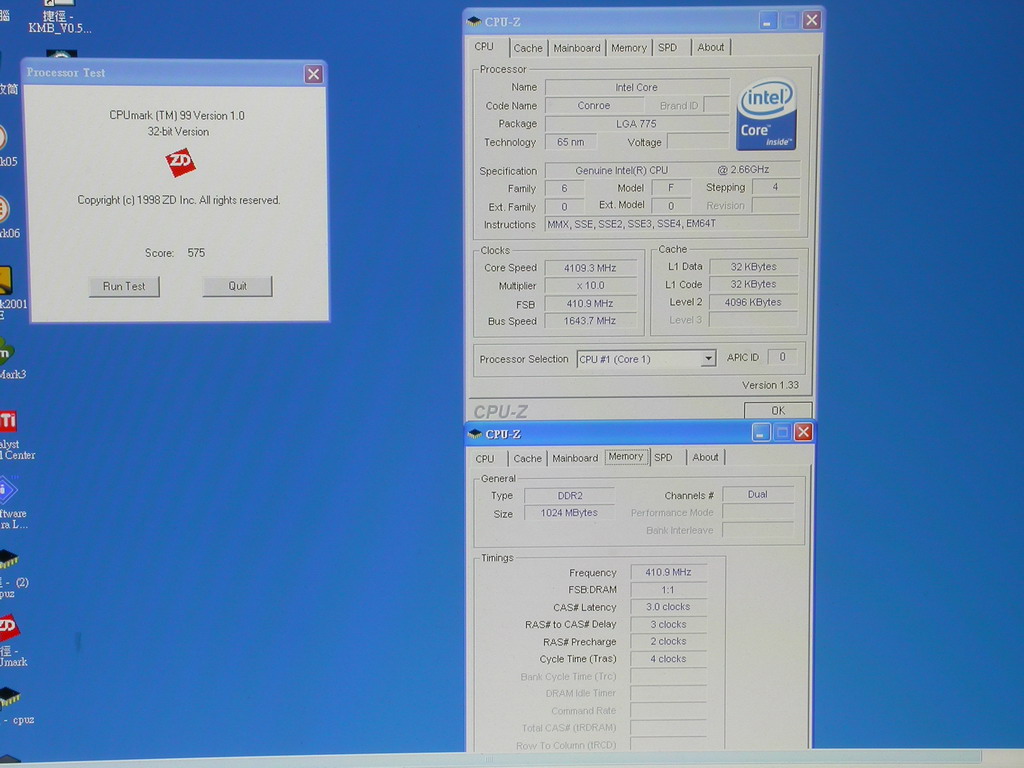Image resolution: width=1024 pixels, height=768 pixels.
Task: Click the Core Speed value 4109.3 MHz
Action: (x=590, y=268)
